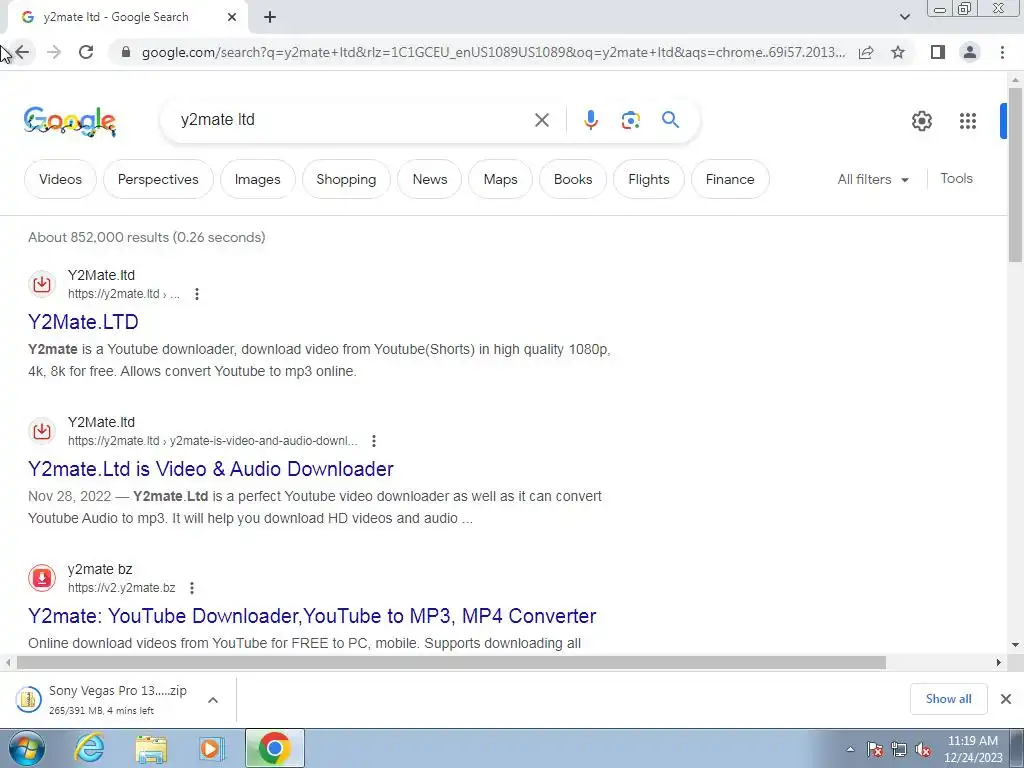
Task: Click the first Y2Mate.ltd result favicon
Action: [42, 284]
